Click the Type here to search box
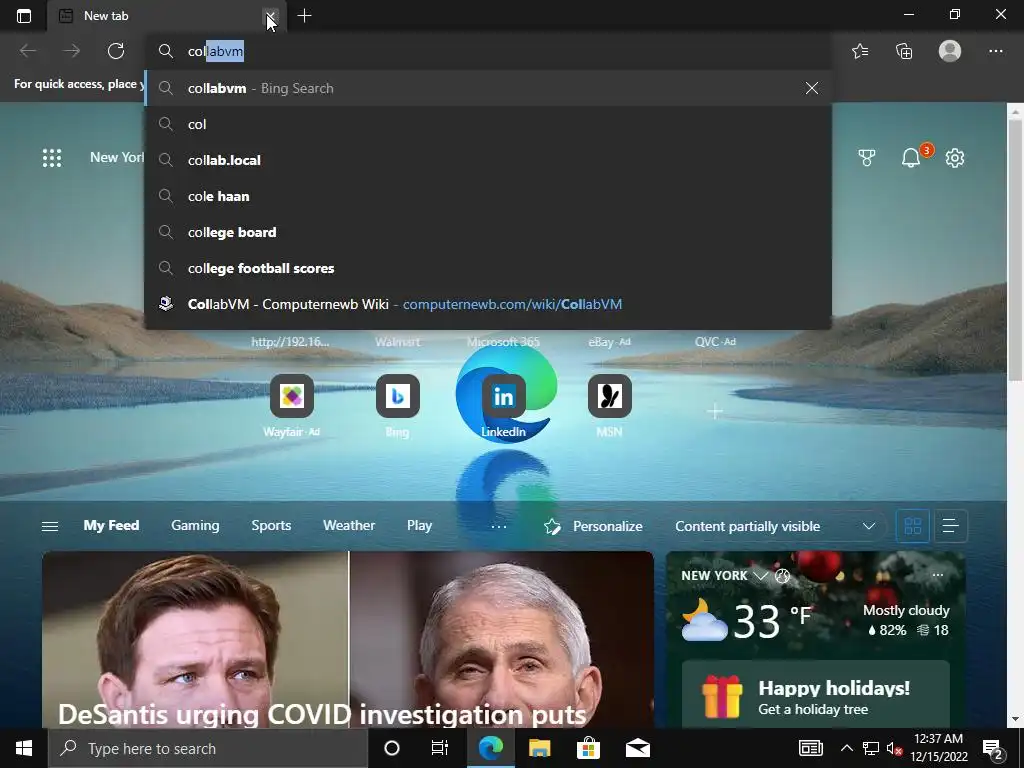The height and width of the screenshot is (768, 1024). pyautogui.click(x=208, y=748)
